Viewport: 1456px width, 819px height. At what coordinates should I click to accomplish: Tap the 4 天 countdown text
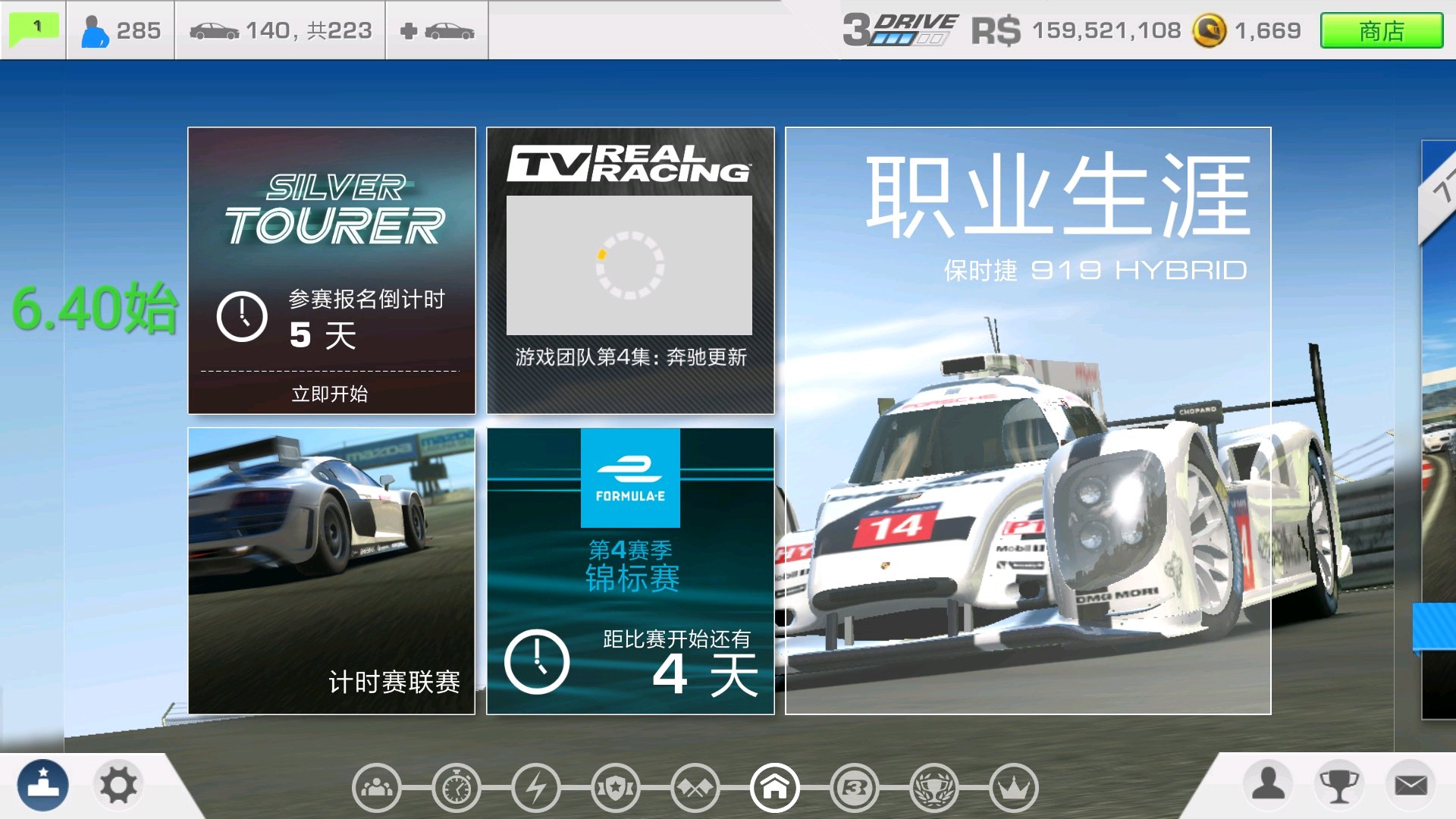705,674
